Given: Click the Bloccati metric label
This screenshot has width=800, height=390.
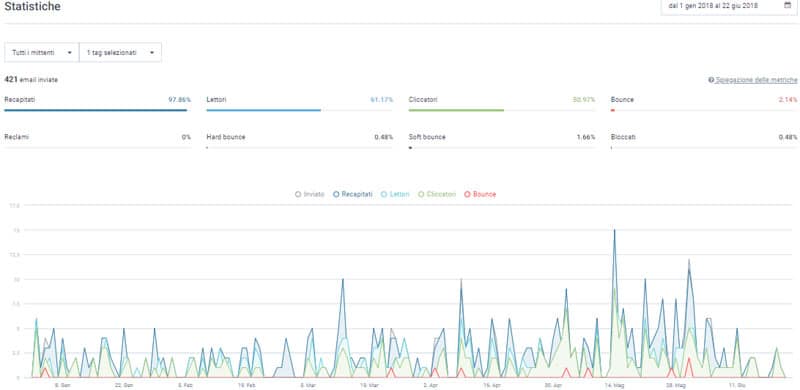Looking at the screenshot, I should click(623, 137).
